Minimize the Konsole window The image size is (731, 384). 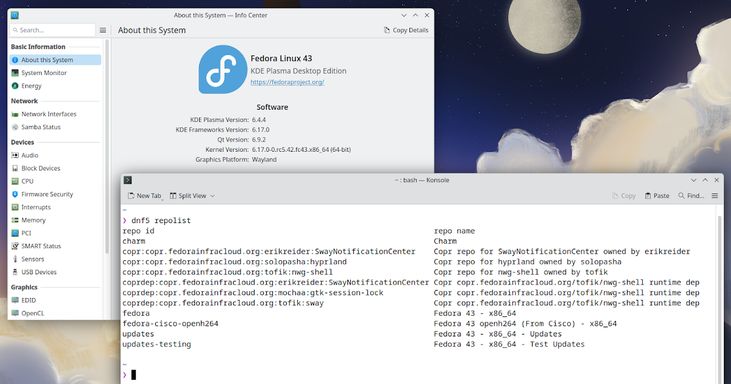(693, 180)
